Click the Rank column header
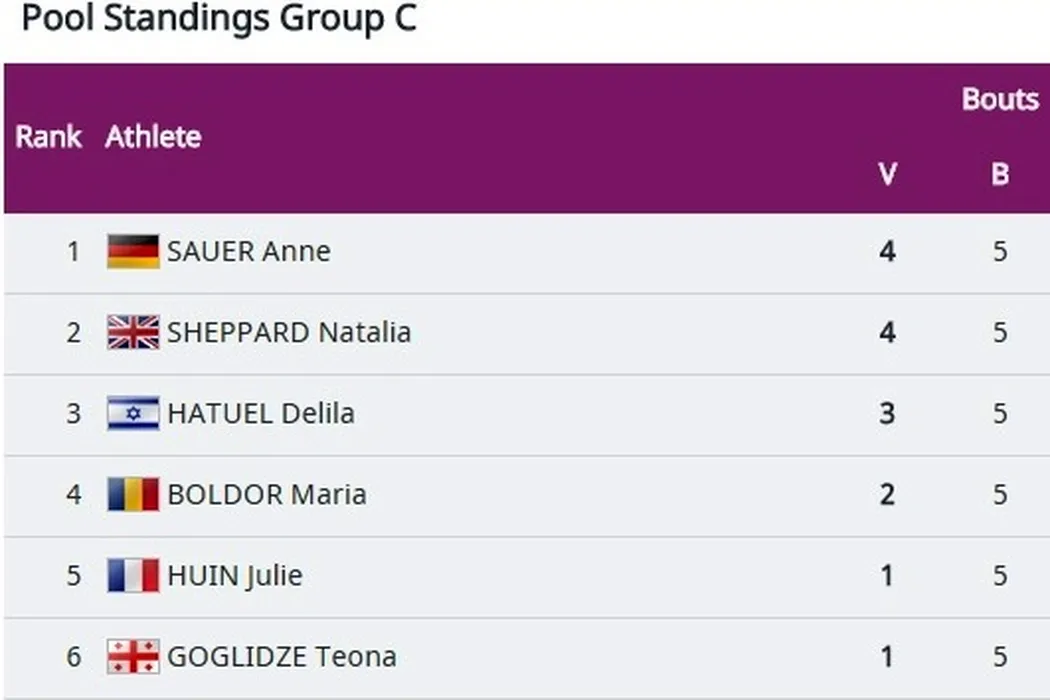This screenshot has height=700, width=1050. tap(48, 137)
